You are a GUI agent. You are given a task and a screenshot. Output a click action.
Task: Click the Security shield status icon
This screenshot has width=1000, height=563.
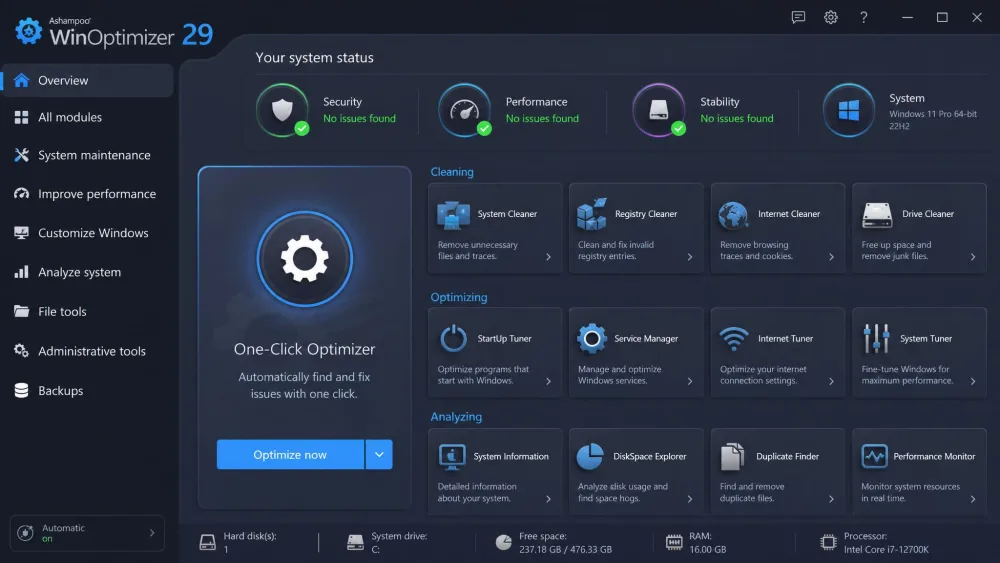pos(283,110)
